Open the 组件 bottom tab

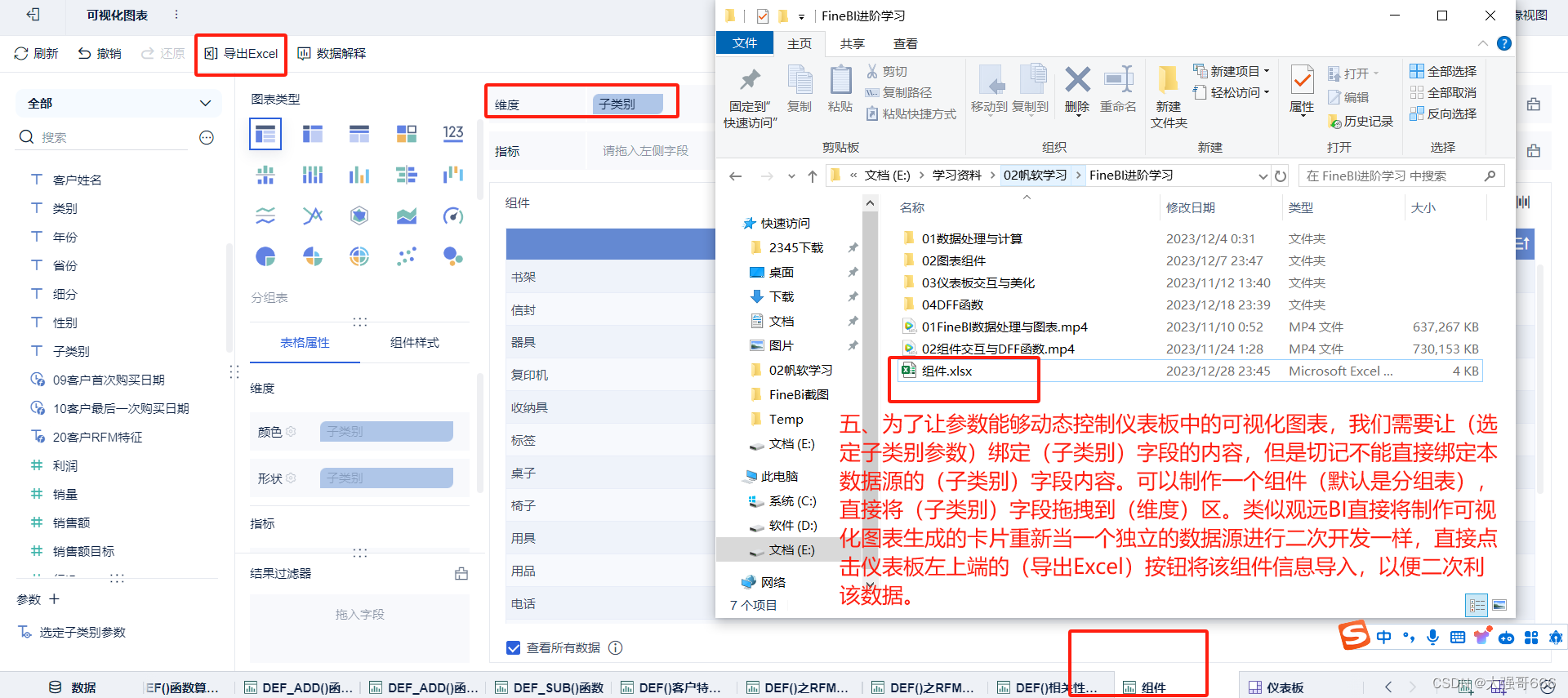point(1145,687)
